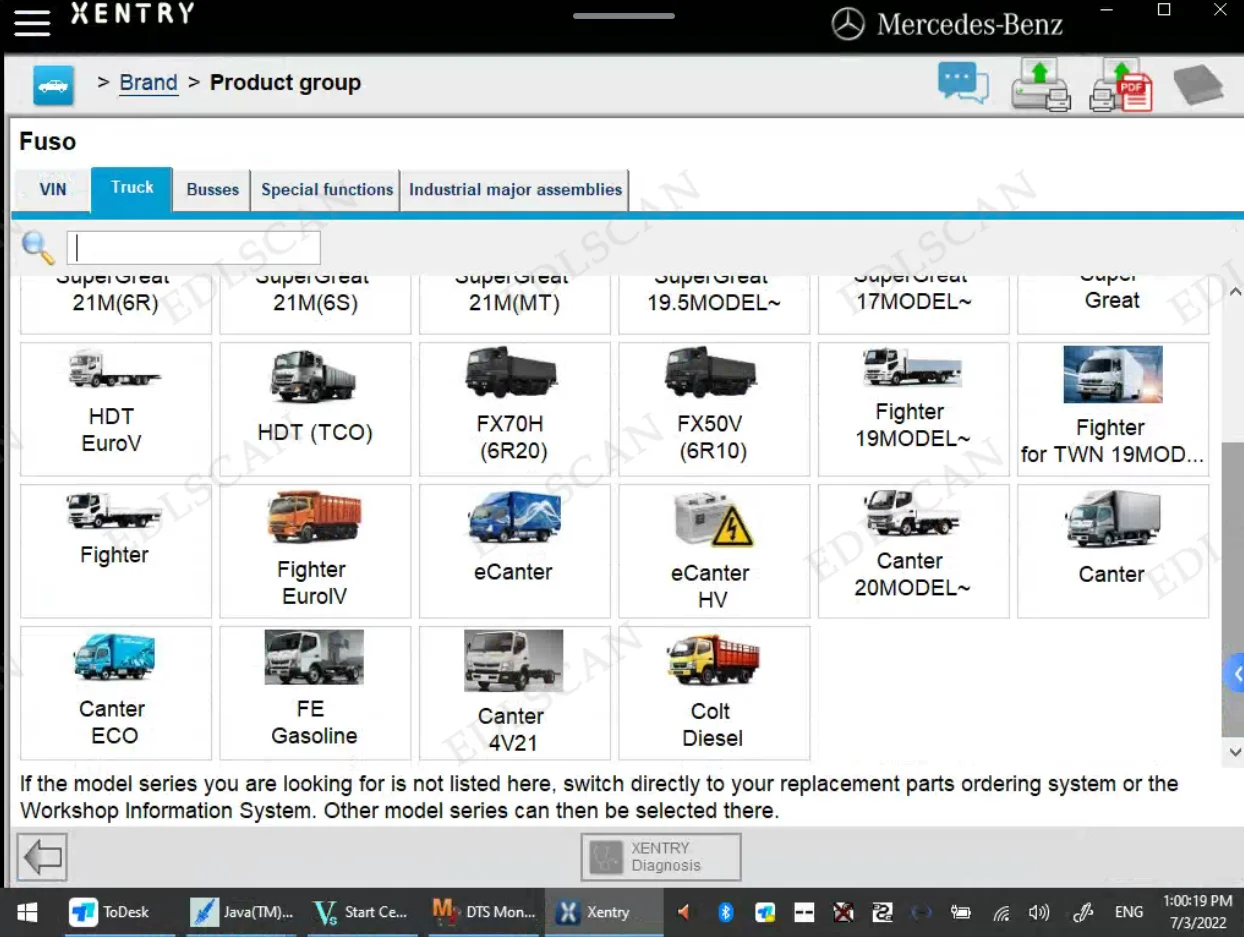Click the crossed-out network tray icon

tap(844, 912)
